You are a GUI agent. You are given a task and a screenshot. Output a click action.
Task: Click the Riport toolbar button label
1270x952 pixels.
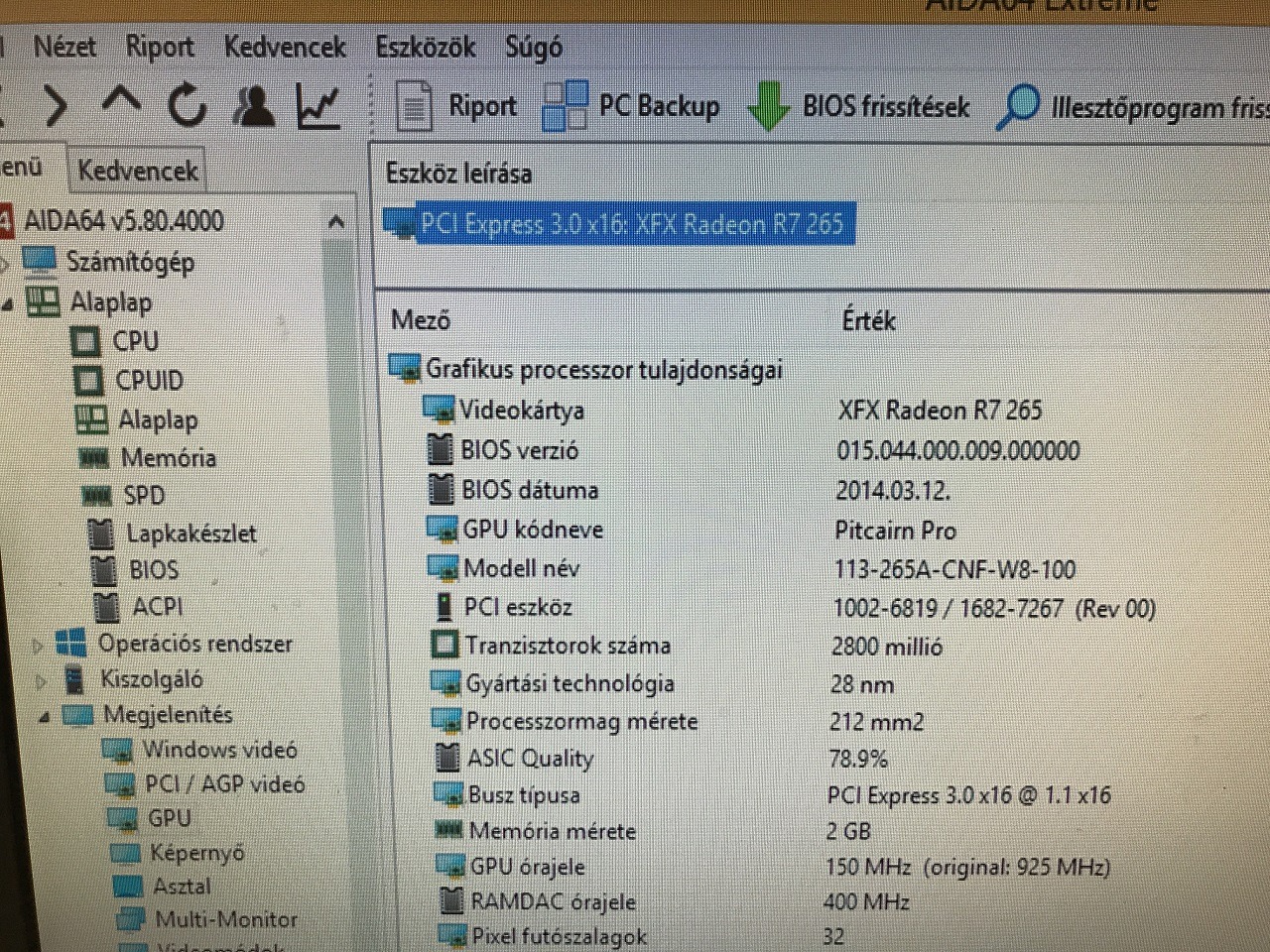point(482,105)
